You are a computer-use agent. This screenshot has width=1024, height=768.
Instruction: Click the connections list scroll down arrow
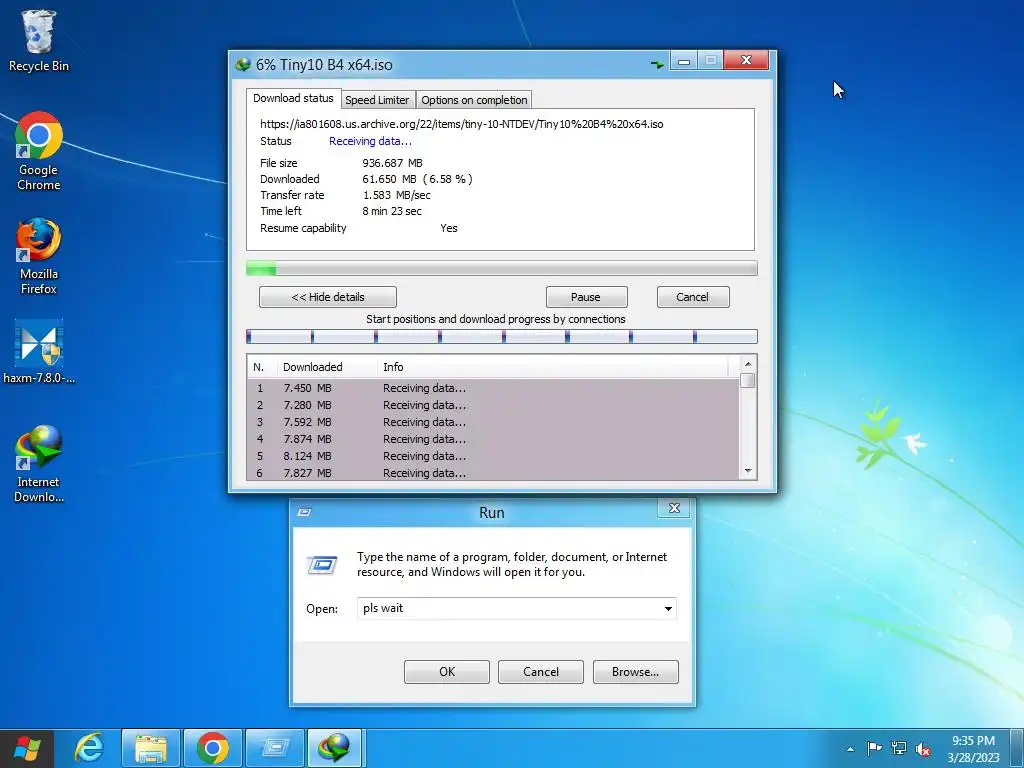(x=748, y=471)
